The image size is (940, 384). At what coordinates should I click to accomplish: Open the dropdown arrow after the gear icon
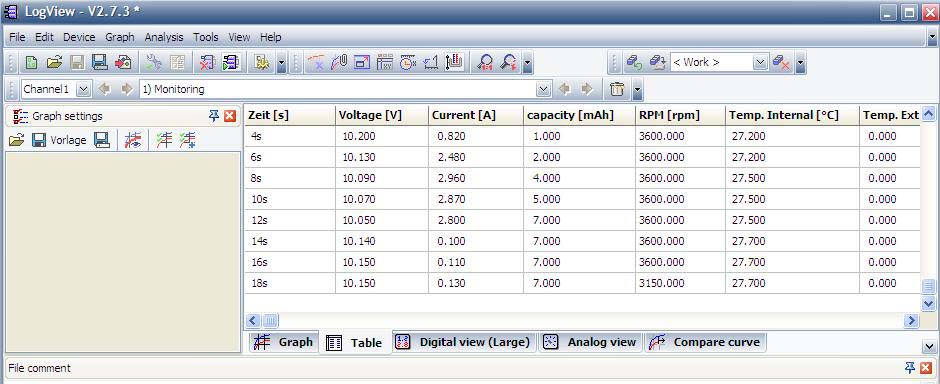click(x=282, y=63)
